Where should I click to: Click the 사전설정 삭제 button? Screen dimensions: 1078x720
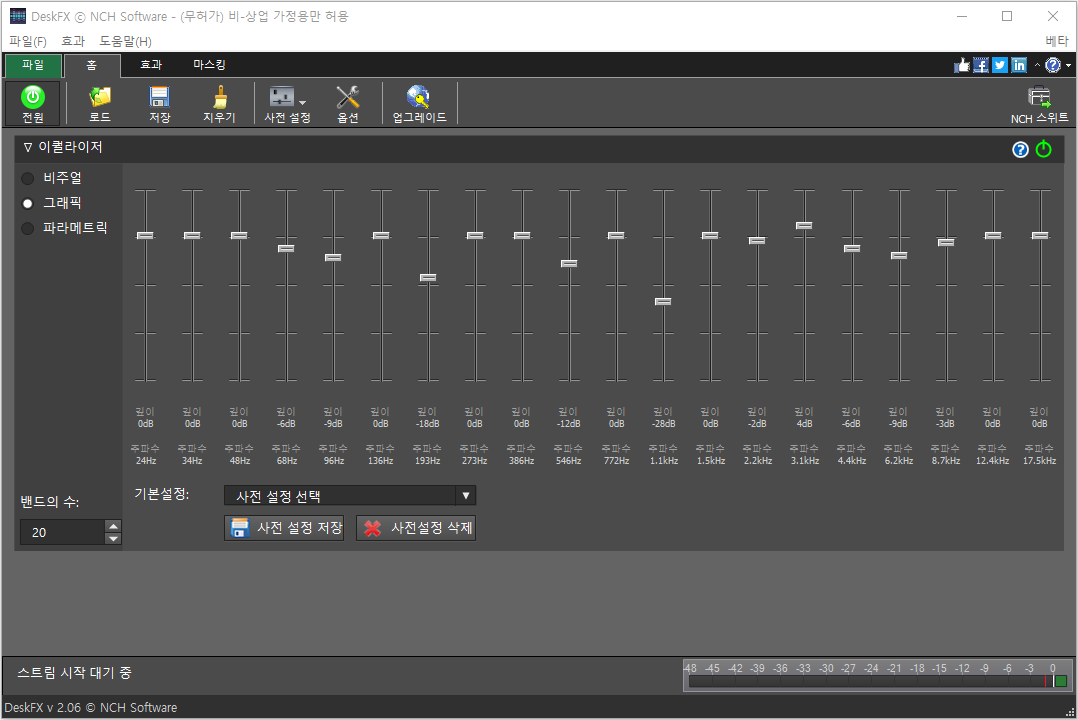(x=416, y=528)
